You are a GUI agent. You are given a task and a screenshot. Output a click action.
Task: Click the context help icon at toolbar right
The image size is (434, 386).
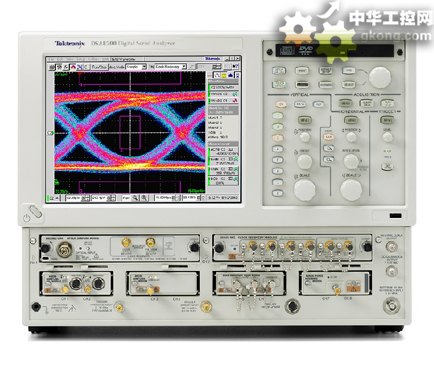236,67
